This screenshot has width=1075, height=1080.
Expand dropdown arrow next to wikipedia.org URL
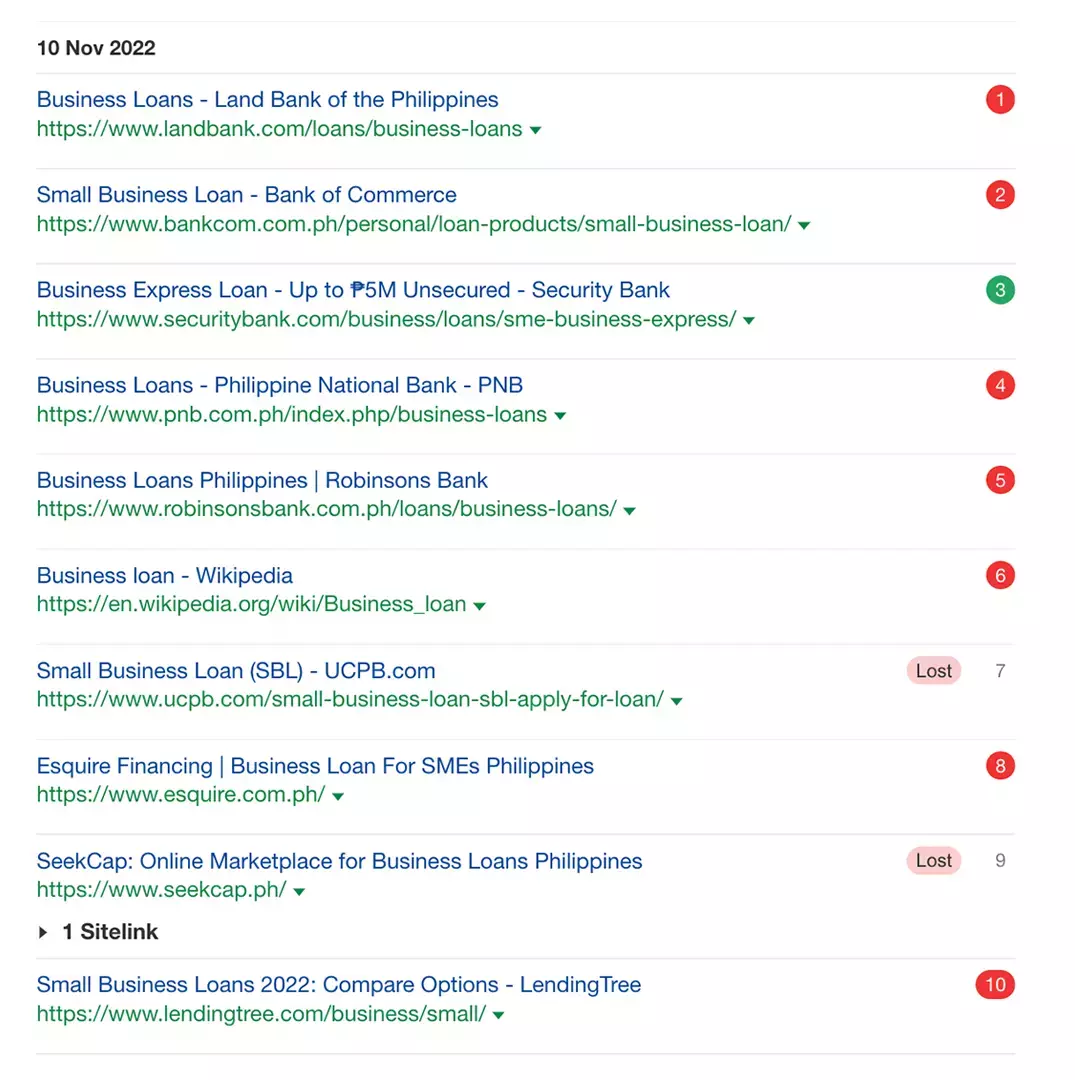coord(479,605)
